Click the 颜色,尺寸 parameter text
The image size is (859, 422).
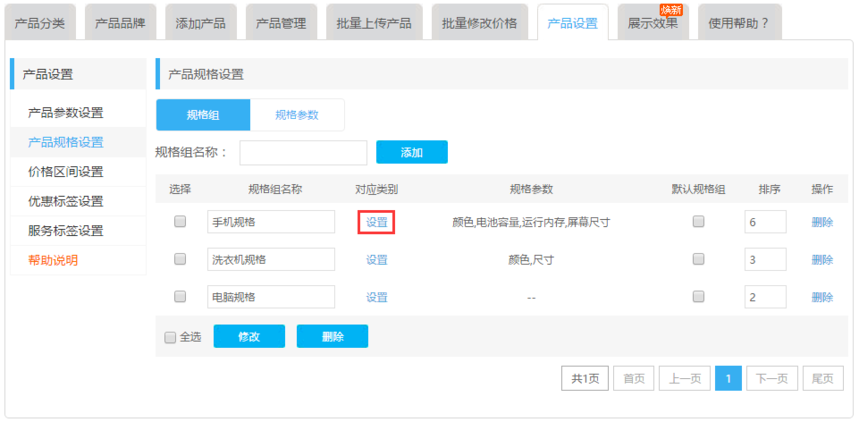(x=531, y=260)
